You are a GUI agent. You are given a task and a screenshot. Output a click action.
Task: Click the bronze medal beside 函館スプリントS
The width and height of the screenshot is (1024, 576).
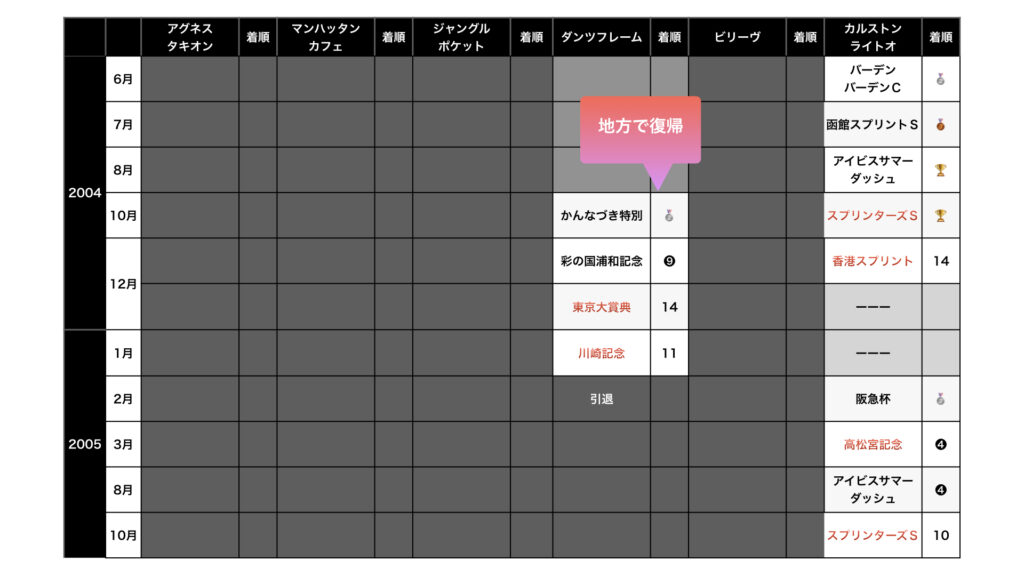pyautogui.click(x=940, y=125)
